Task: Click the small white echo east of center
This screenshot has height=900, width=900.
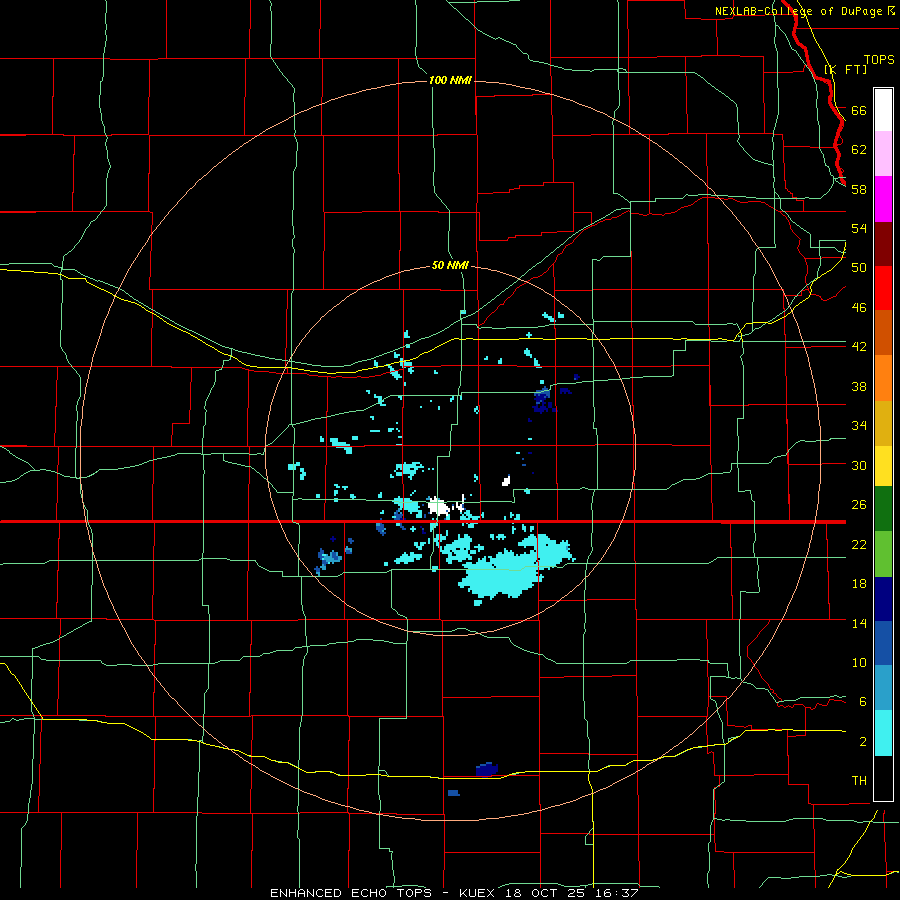Action: coord(506,480)
